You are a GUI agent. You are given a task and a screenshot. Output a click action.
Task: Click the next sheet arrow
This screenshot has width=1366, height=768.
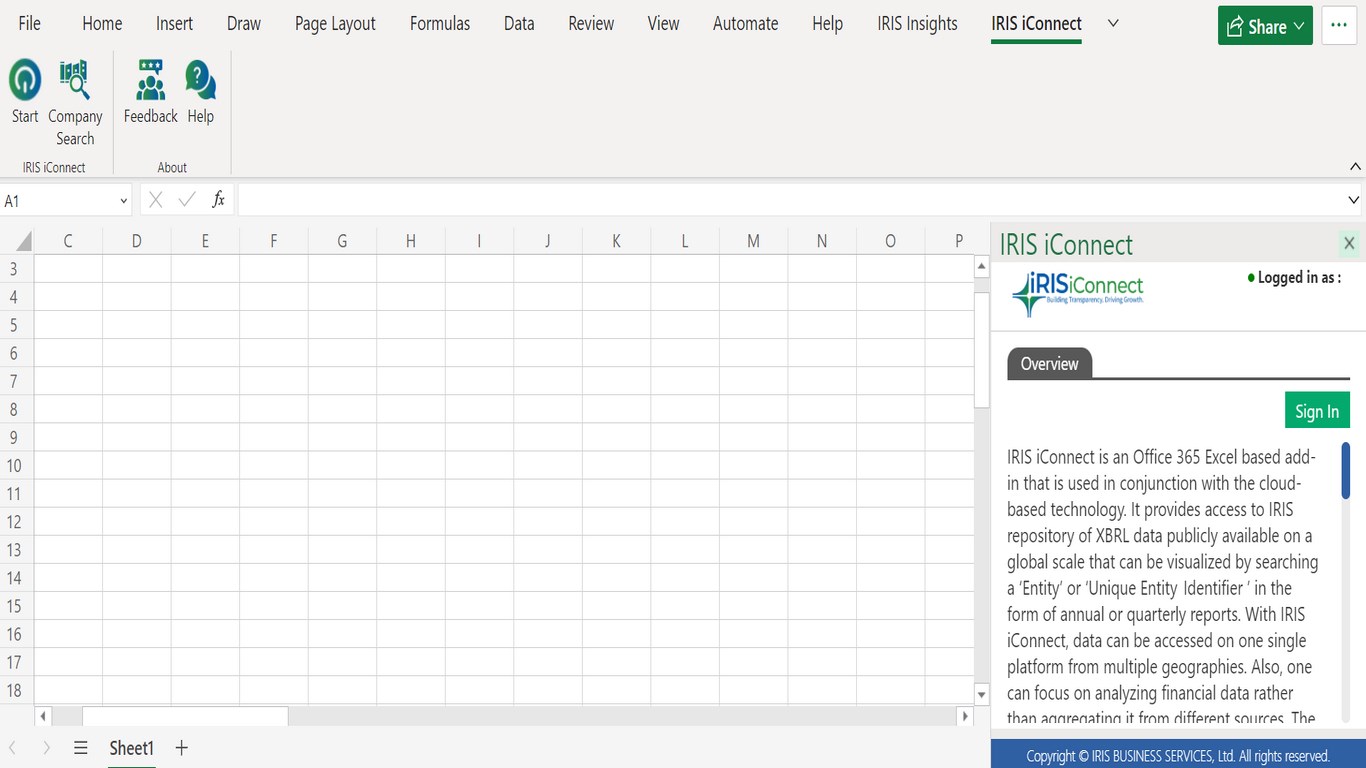(46, 748)
